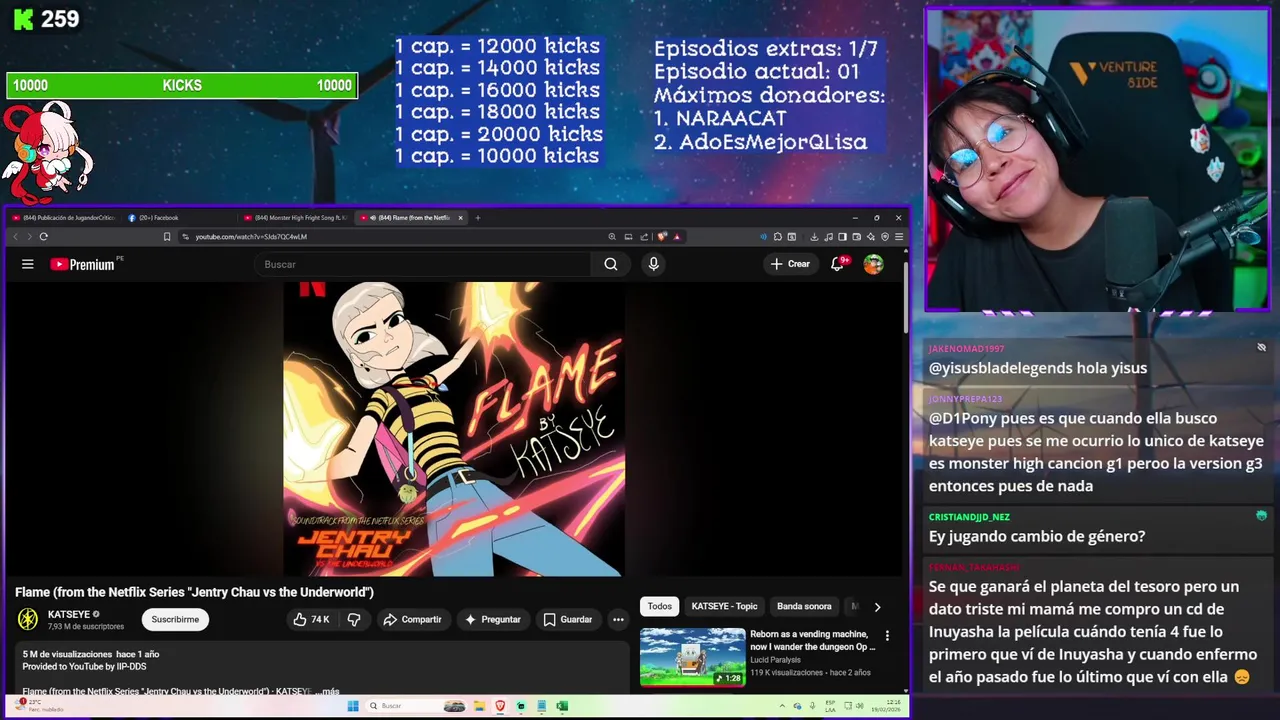Click JAKENOMAD1997 username in chat
The image size is (1280, 720).
tap(966, 349)
